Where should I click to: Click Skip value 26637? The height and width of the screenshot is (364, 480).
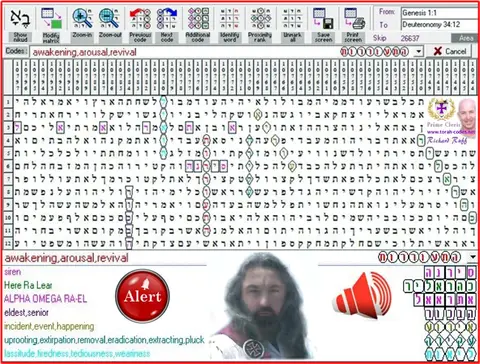tap(410, 38)
